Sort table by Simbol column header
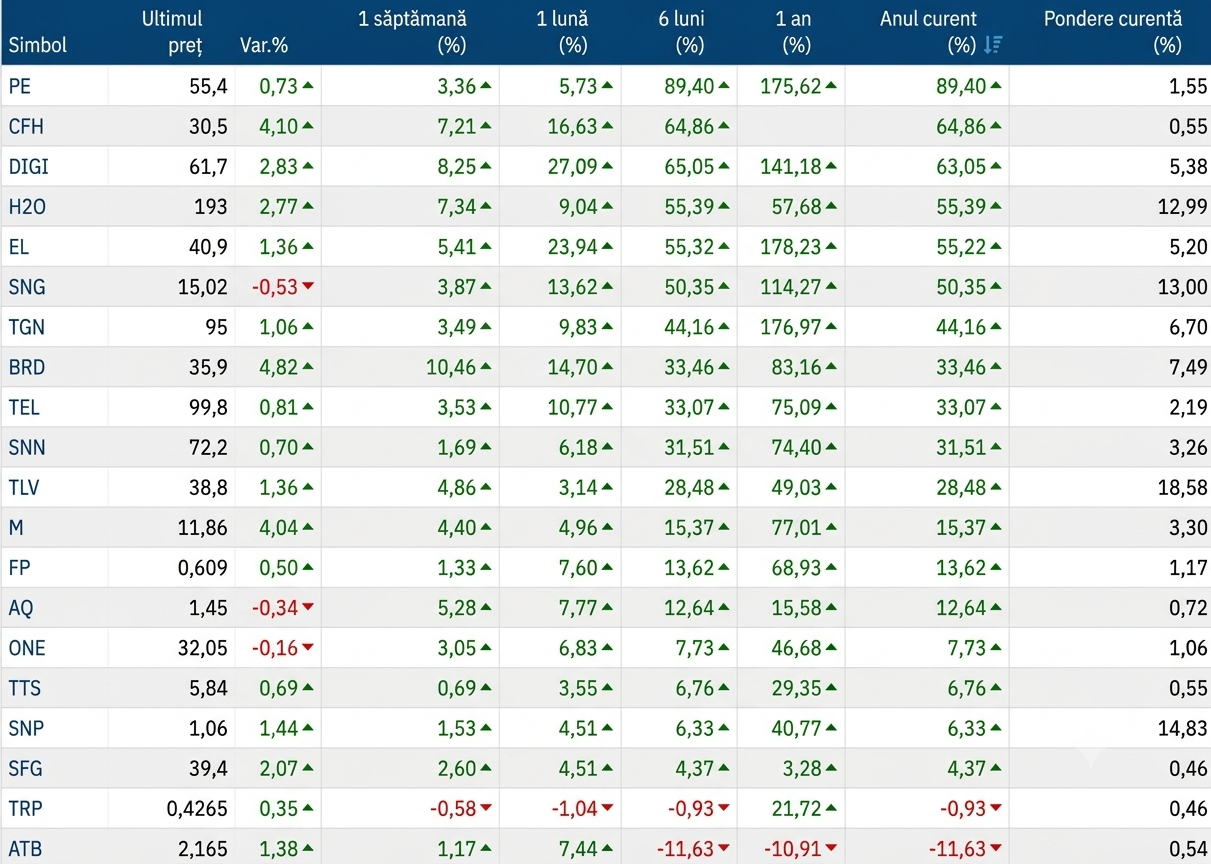The width and height of the screenshot is (1211, 864). (38, 45)
